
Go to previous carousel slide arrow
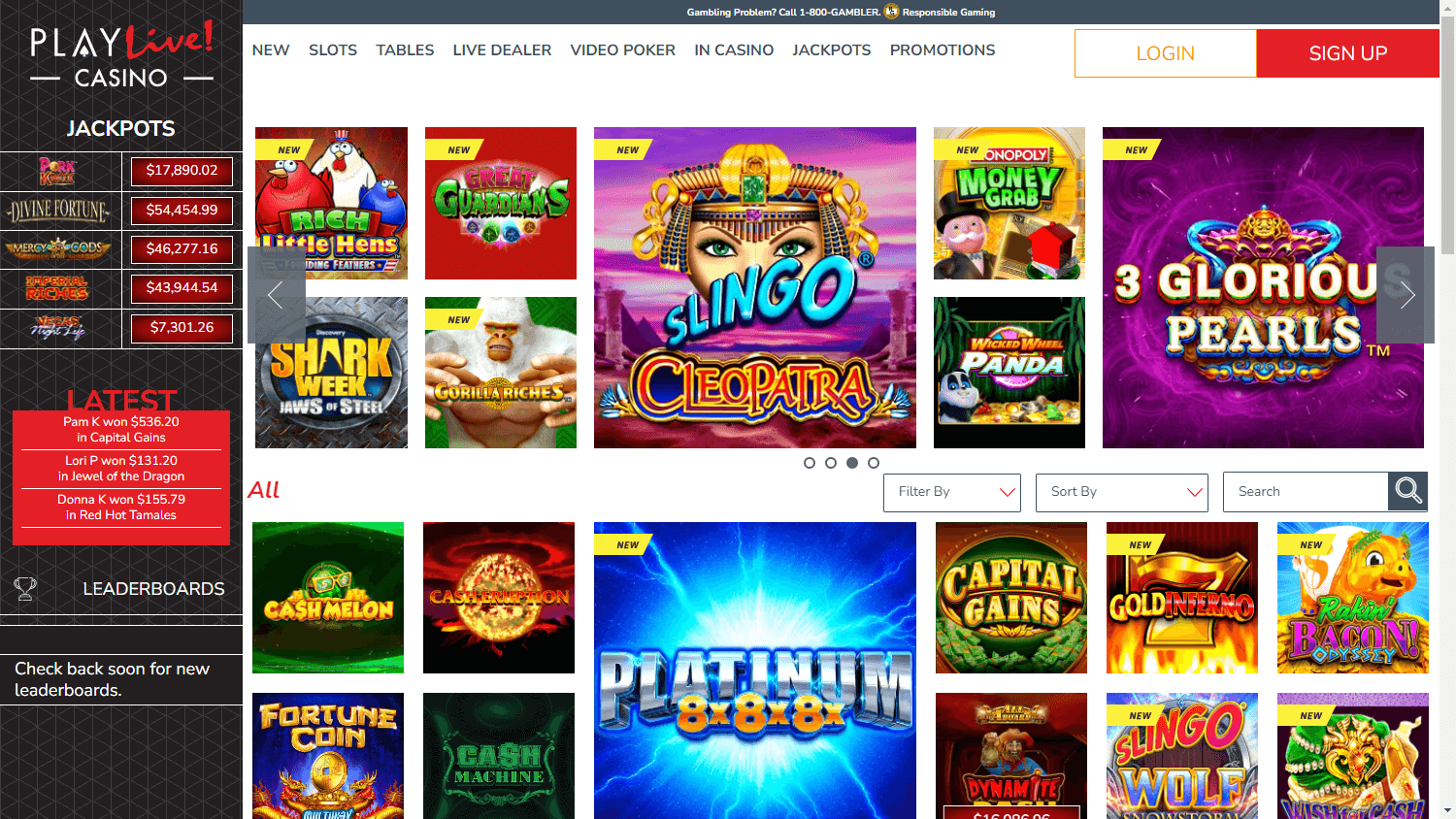[276, 295]
